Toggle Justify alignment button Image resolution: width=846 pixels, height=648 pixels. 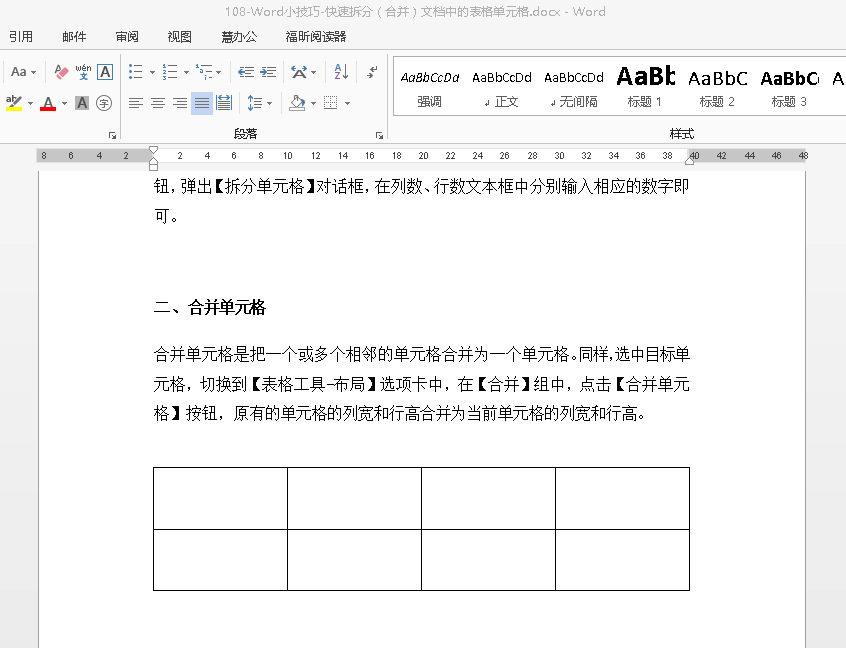pyautogui.click(x=202, y=103)
